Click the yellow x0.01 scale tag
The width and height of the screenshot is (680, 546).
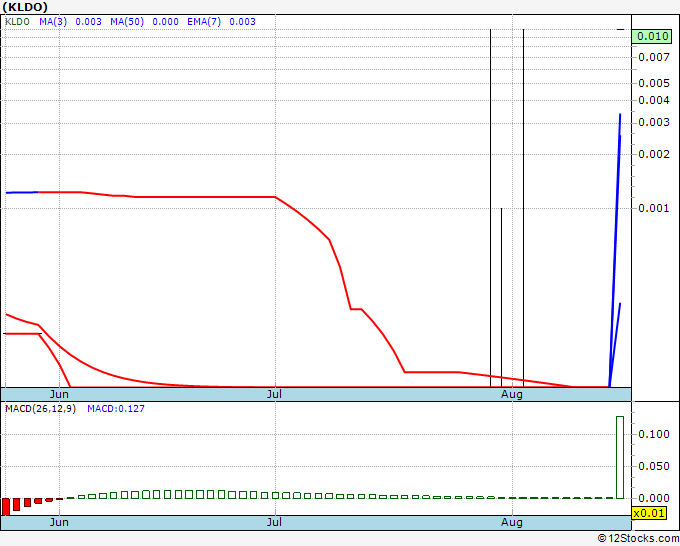[x=649, y=513]
